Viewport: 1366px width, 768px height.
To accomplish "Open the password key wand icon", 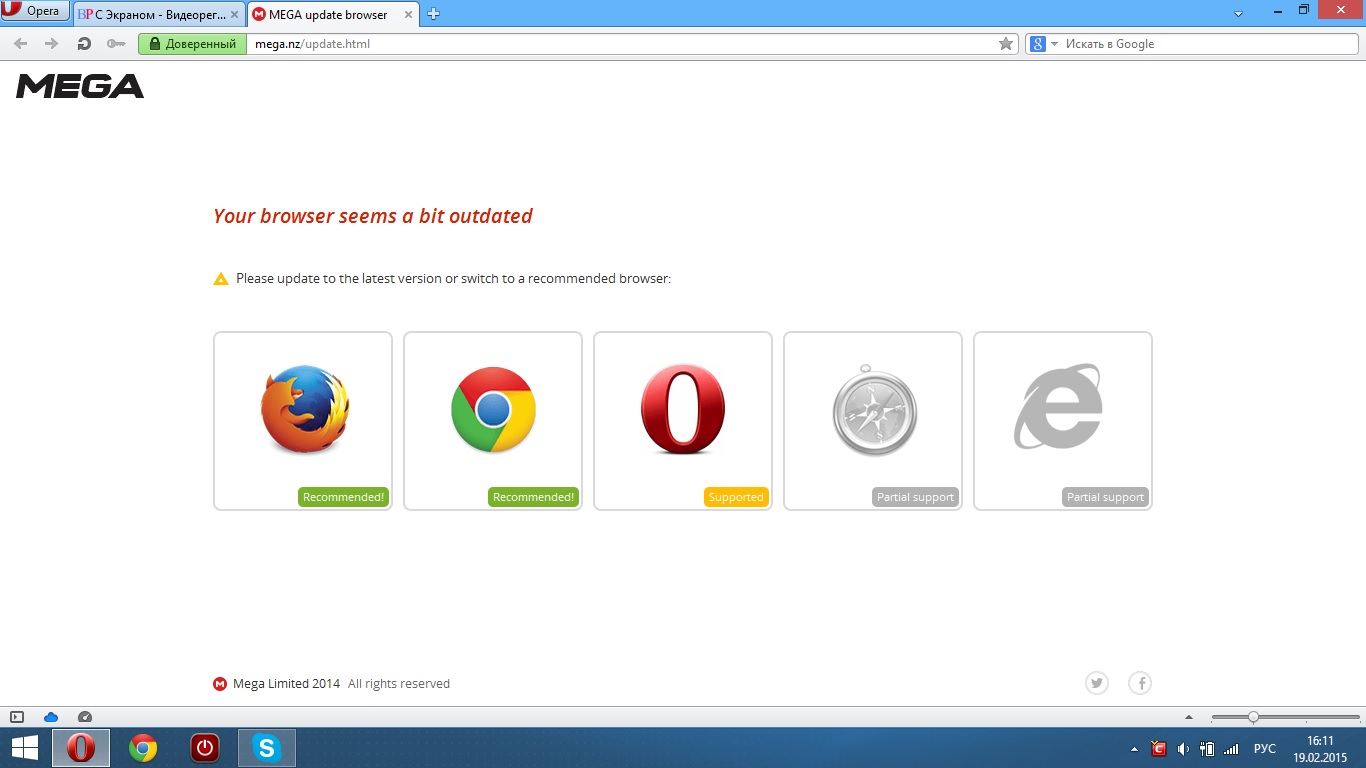I will pos(116,44).
